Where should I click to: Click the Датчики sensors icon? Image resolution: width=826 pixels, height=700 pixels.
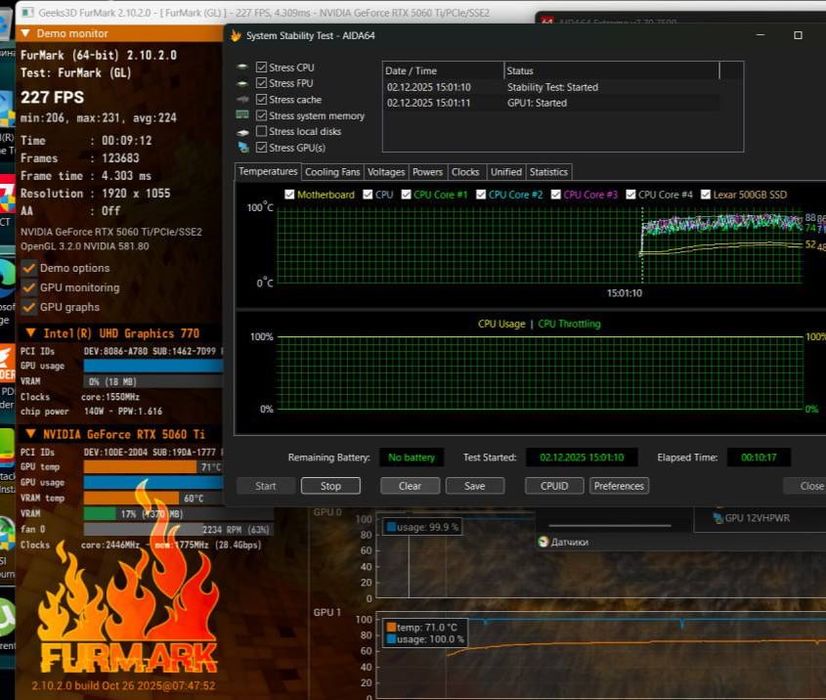coord(544,541)
